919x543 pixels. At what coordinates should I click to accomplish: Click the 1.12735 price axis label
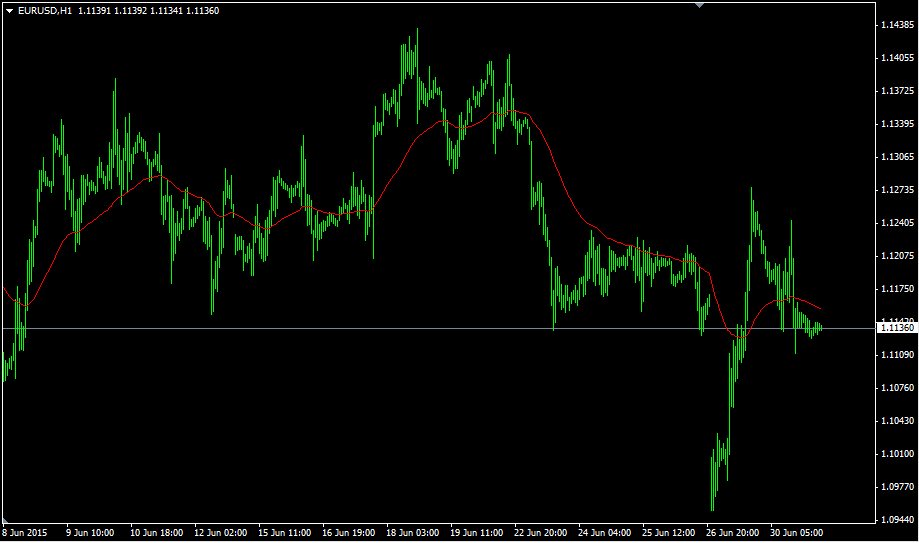(897, 190)
